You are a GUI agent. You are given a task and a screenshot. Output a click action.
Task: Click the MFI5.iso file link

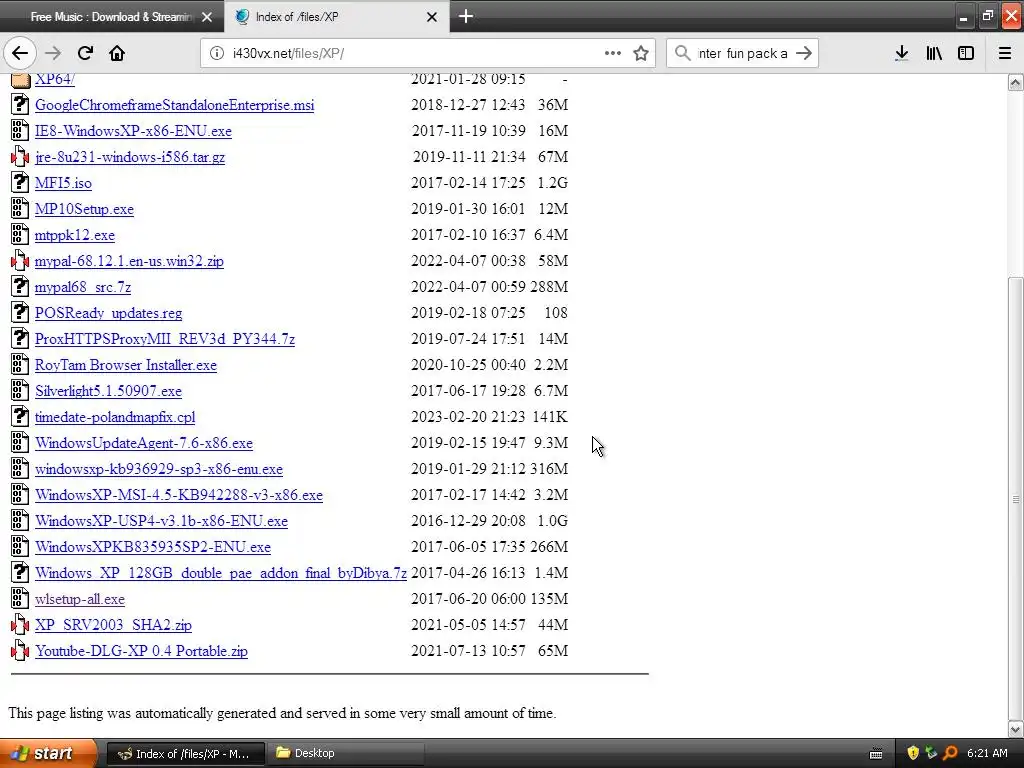point(63,183)
